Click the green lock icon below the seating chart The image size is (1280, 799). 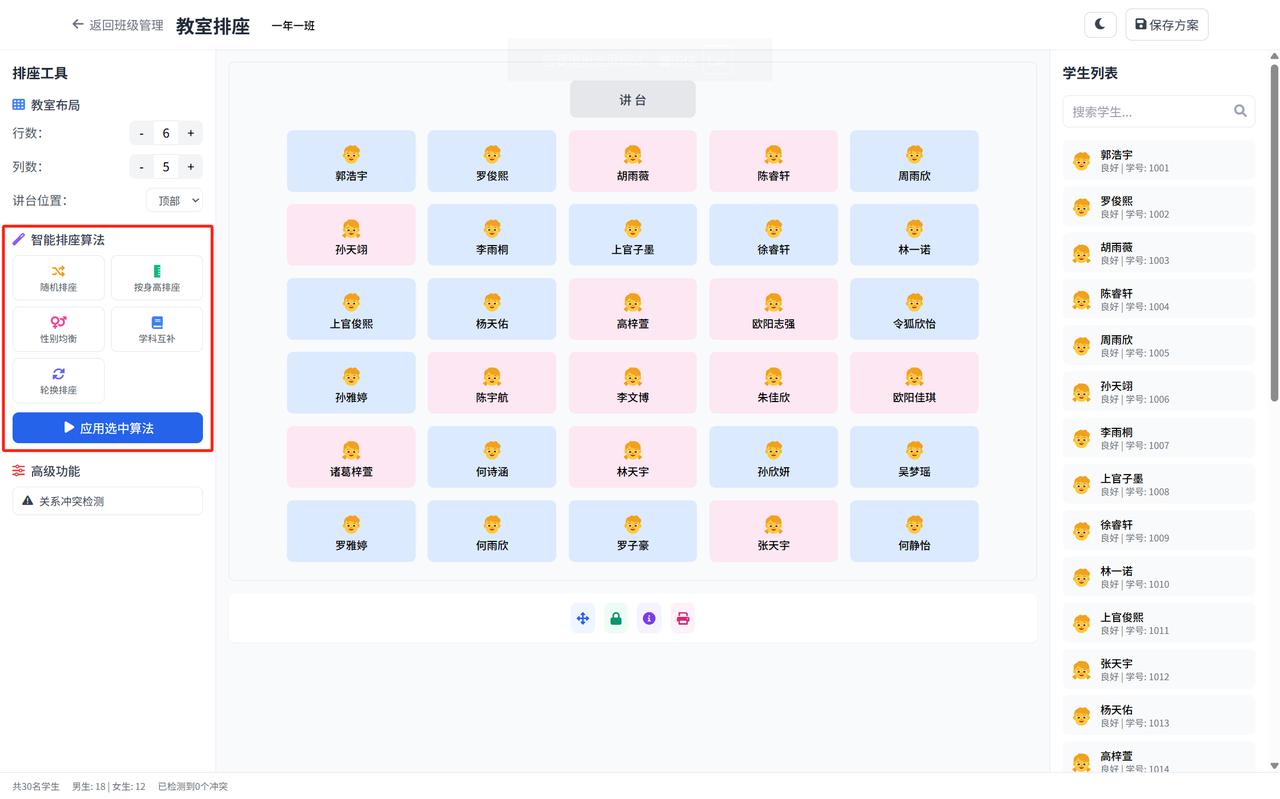click(616, 618)
